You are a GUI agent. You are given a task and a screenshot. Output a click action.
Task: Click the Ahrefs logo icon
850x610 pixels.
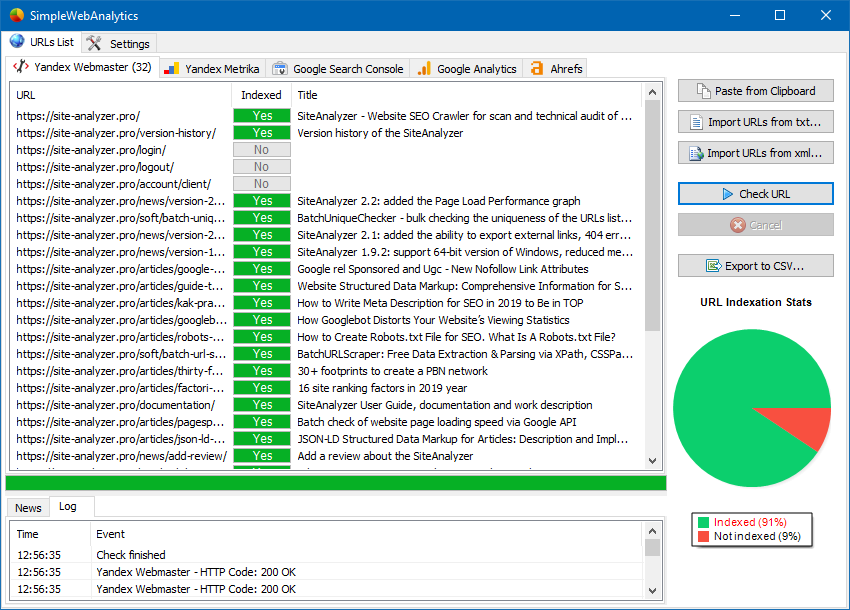point(537,69)
